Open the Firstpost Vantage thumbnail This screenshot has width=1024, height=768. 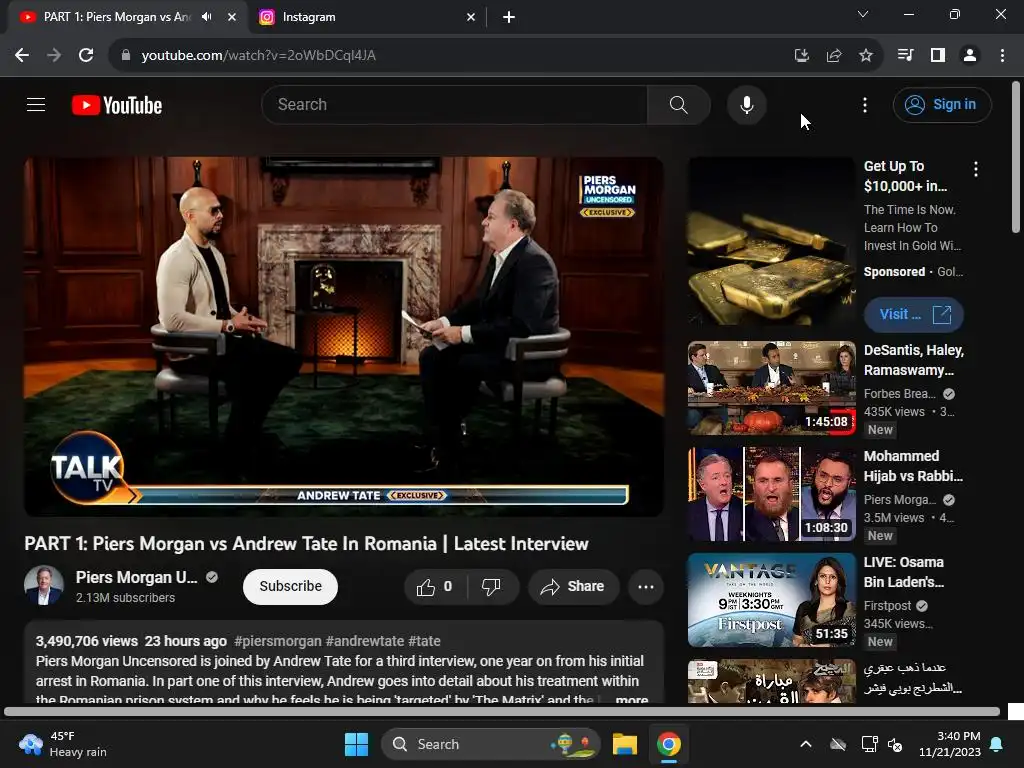pyautogui.click(x=771, y=600)
